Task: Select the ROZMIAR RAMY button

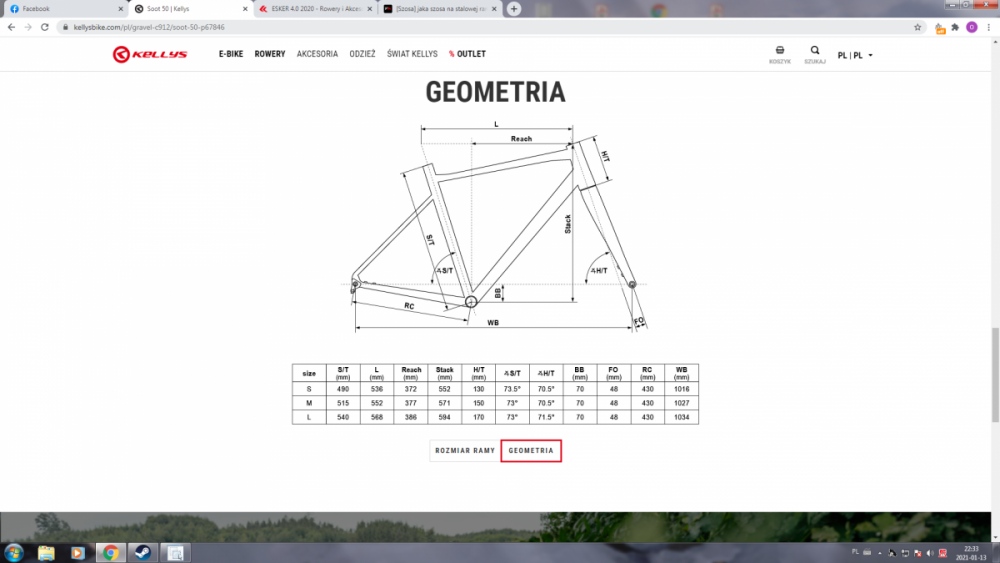Action: pos(465,451)
